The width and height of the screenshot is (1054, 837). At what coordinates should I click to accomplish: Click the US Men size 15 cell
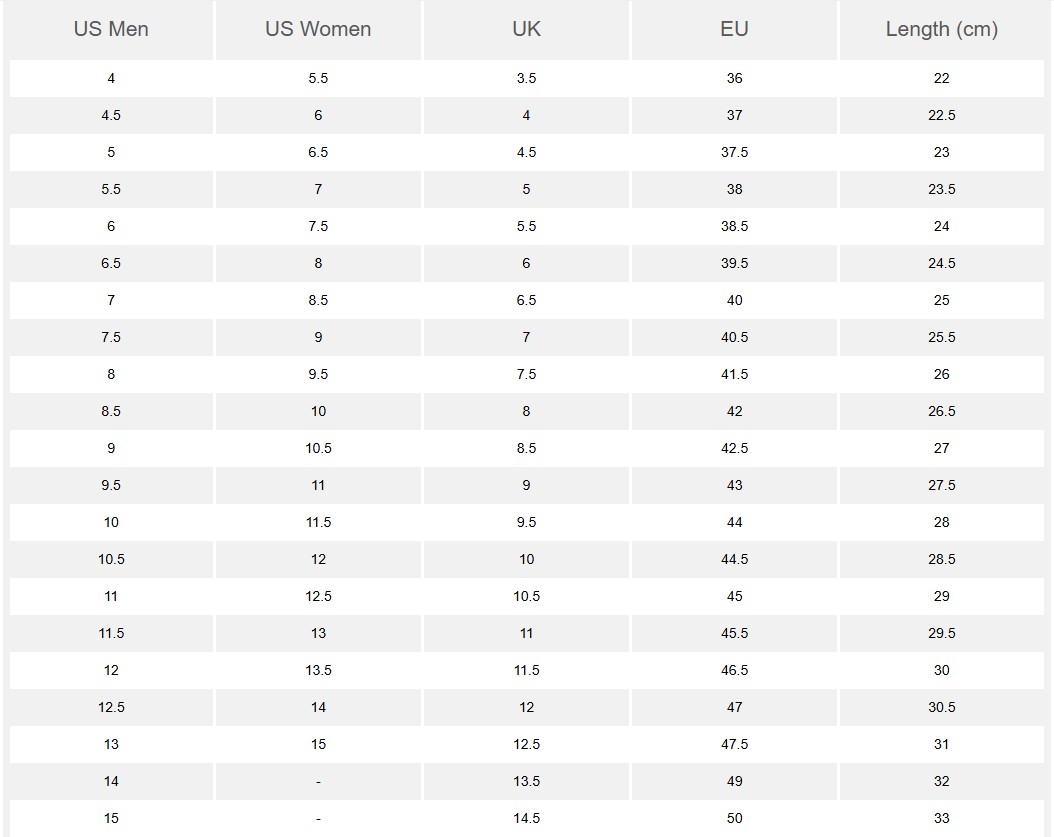[x=111, y=818]
